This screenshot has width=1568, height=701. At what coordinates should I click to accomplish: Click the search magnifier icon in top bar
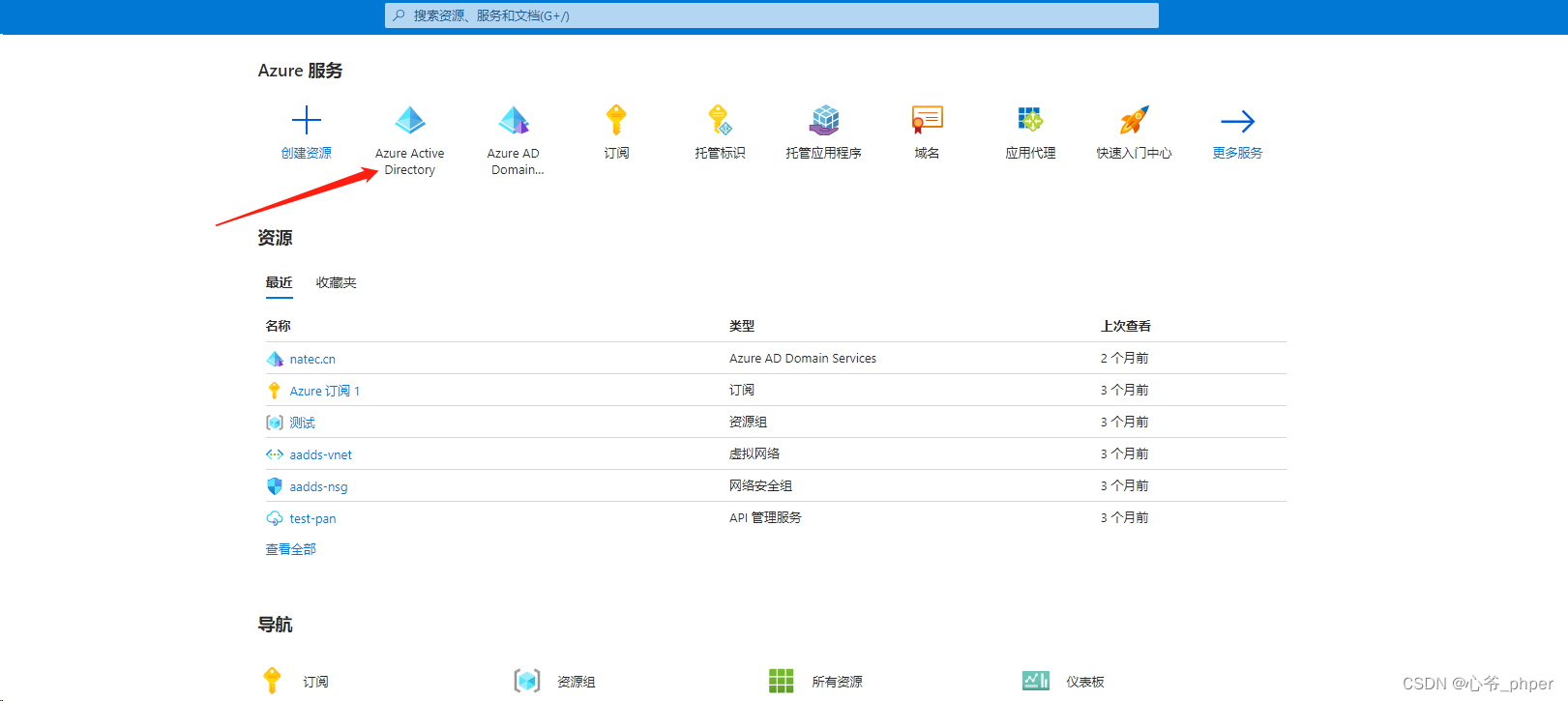(399, 15)
